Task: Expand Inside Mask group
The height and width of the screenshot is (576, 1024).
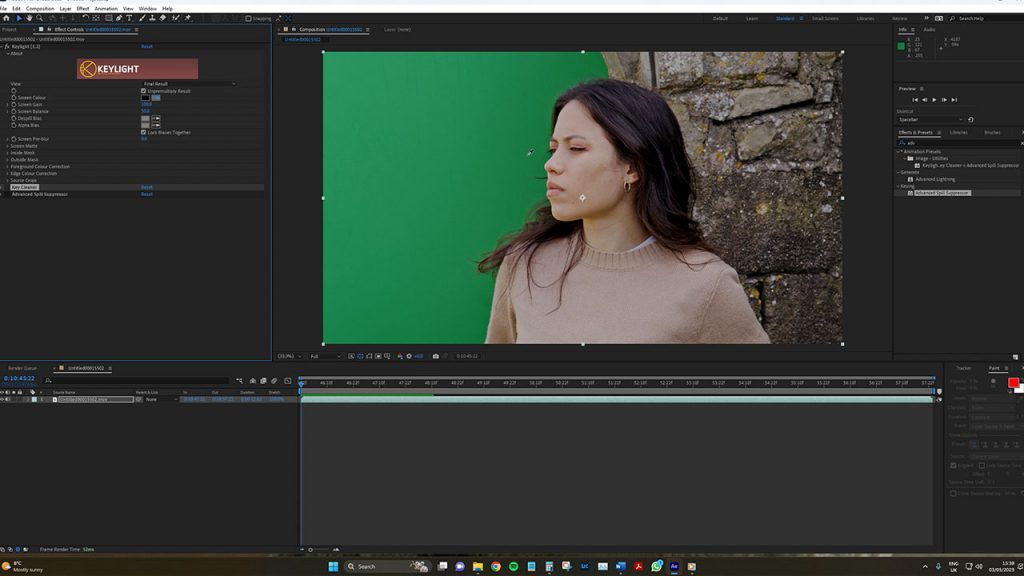Action: tap(8, 152)
